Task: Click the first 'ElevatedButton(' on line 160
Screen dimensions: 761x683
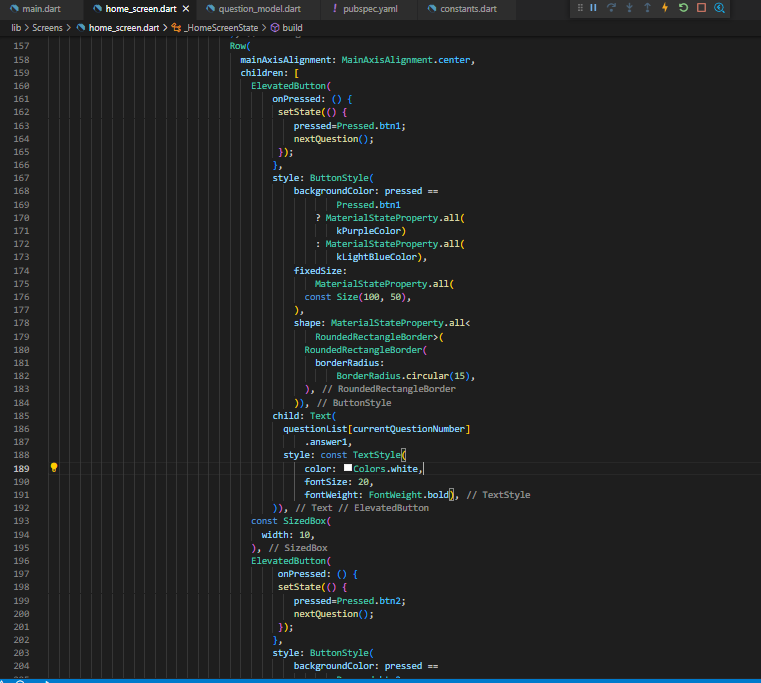Action: click(291, 86)
